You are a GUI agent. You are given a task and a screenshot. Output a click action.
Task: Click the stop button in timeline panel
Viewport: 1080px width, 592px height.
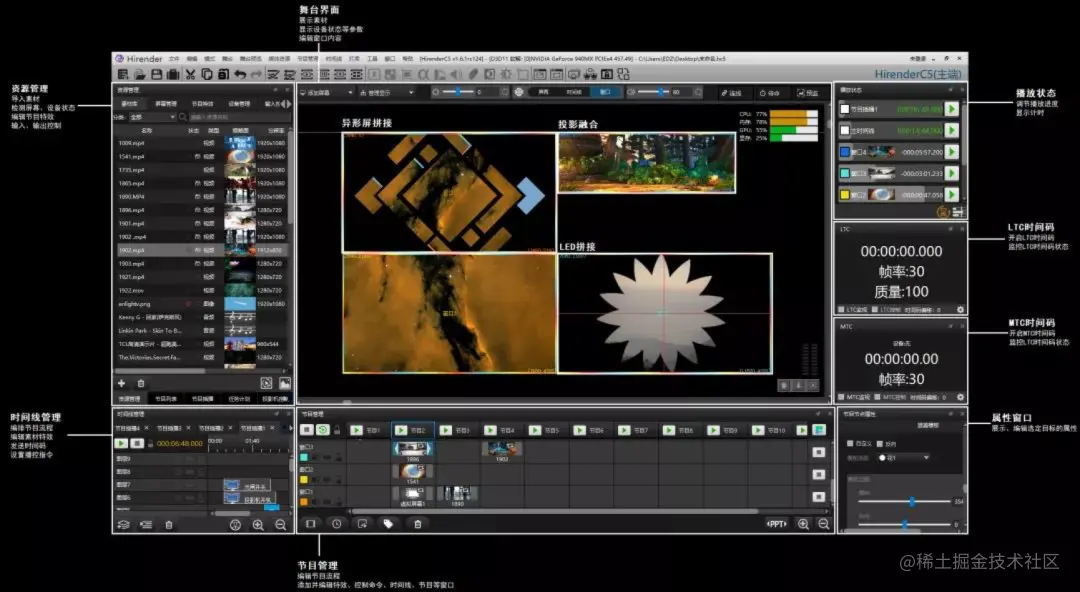[137, 444]
